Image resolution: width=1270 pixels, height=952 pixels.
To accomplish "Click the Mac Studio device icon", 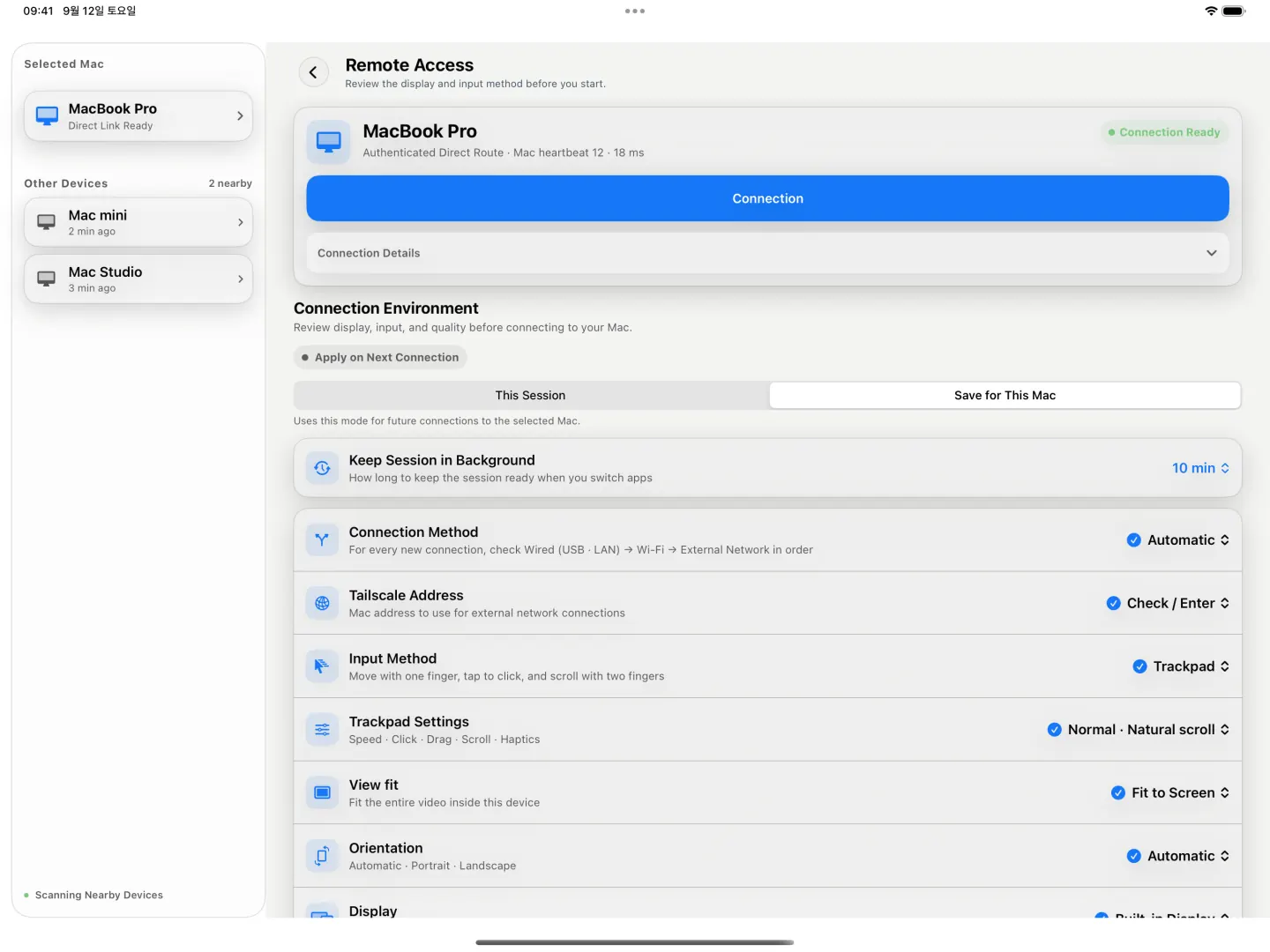I will click(x=47, y=279).
